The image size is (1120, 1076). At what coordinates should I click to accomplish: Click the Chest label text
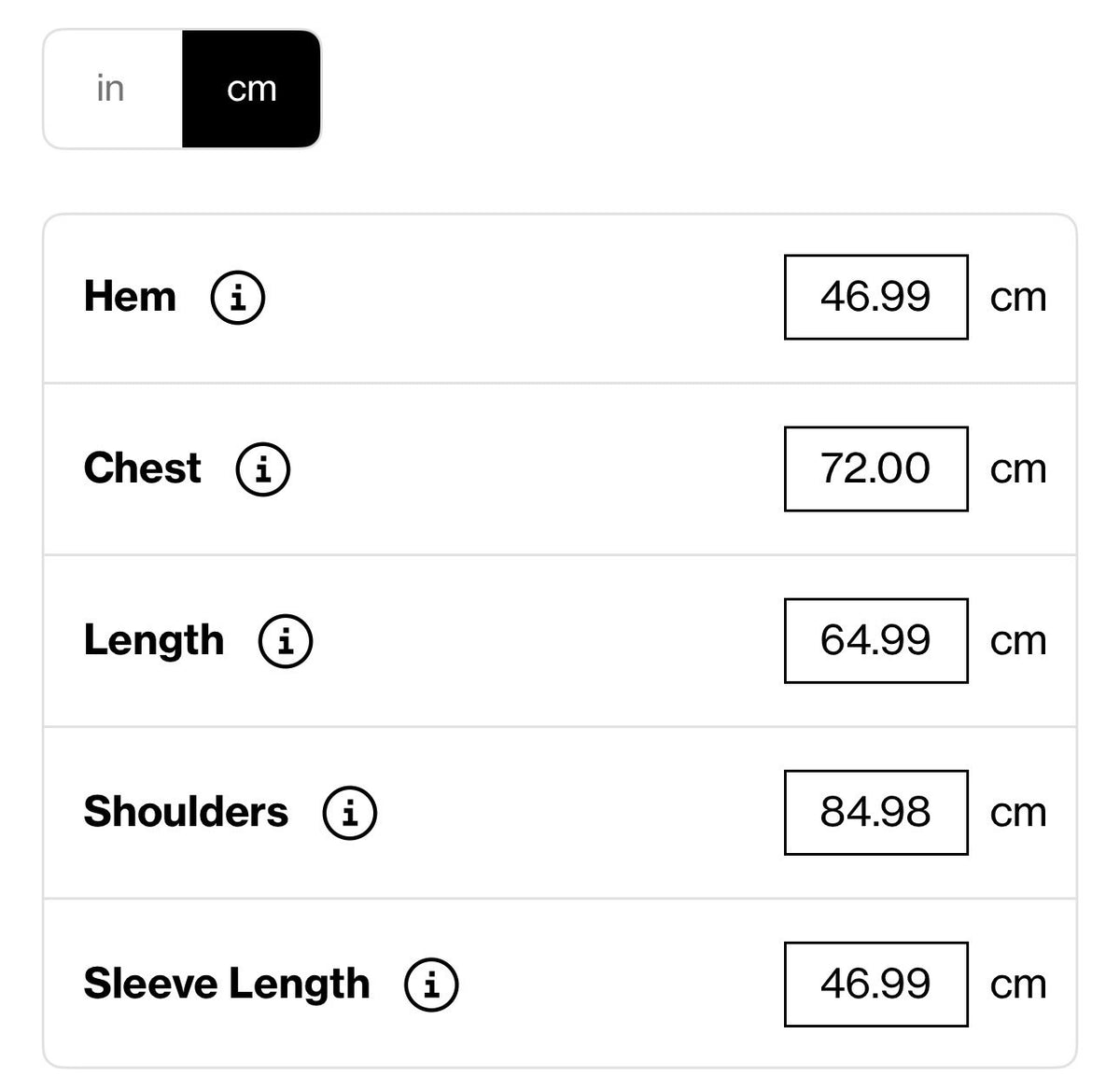[x=142, y=468]
